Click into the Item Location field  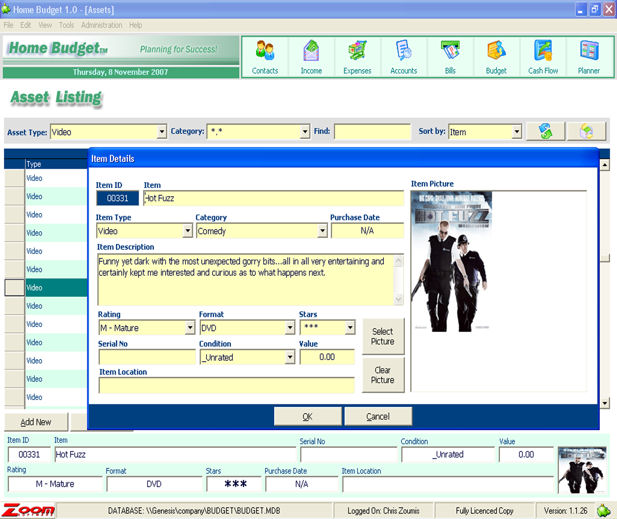(226, 385)
